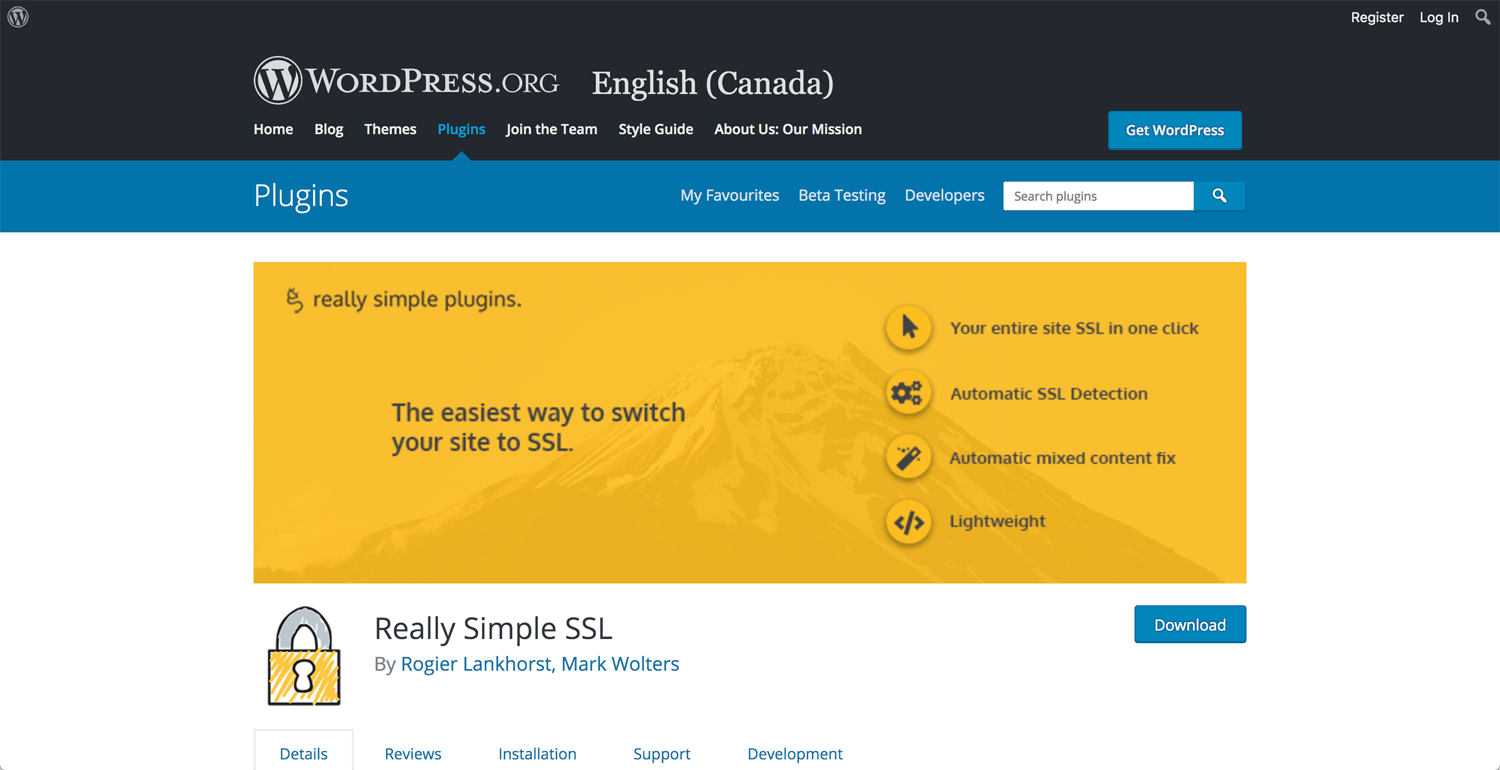Image resolution: width=1500 pixels, height=770 pixels.
Task: Click the really simple plugins logo
Action: 403,299
